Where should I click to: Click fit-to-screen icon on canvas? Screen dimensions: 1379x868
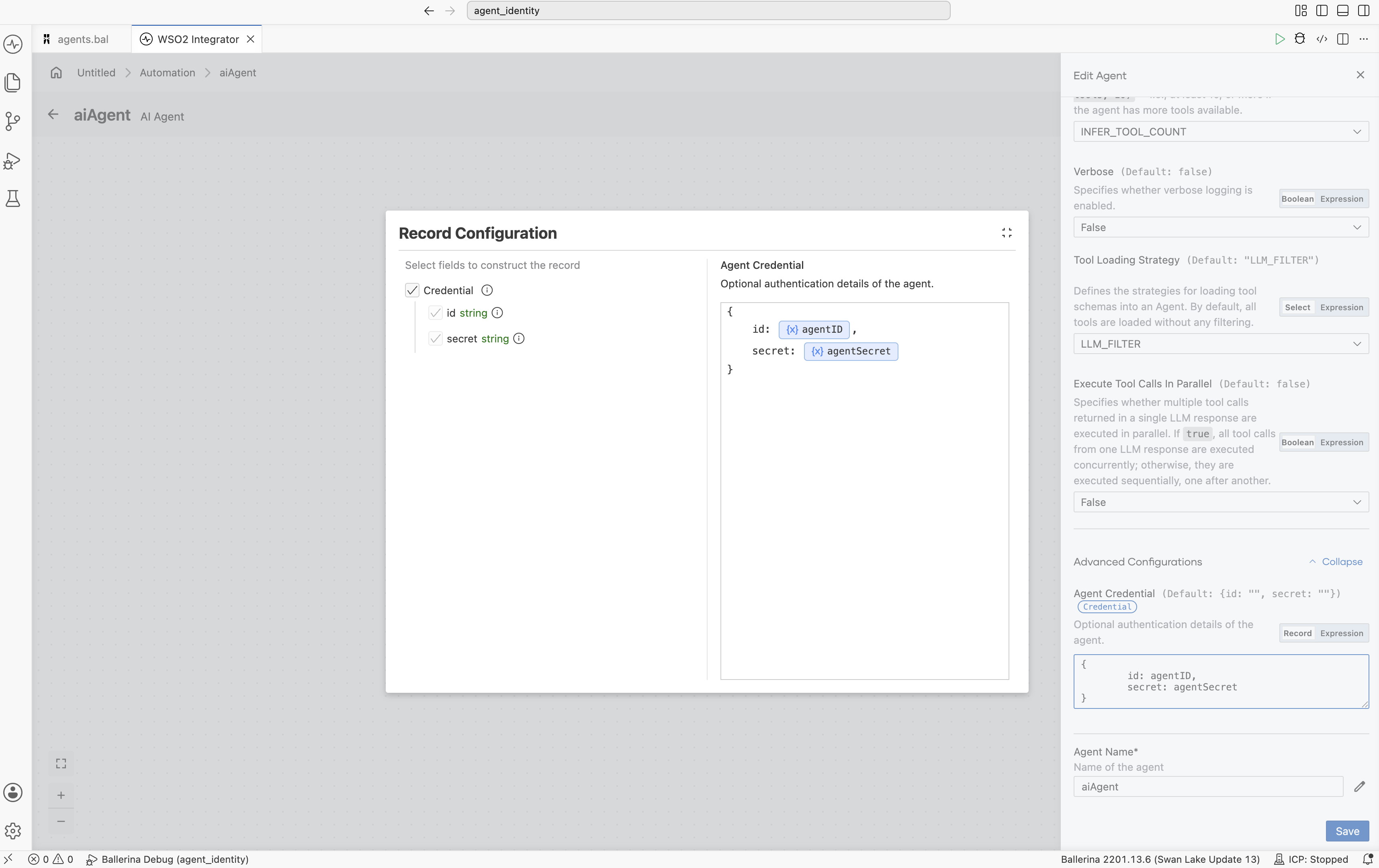pyautogui.click(x=61, y=763)
